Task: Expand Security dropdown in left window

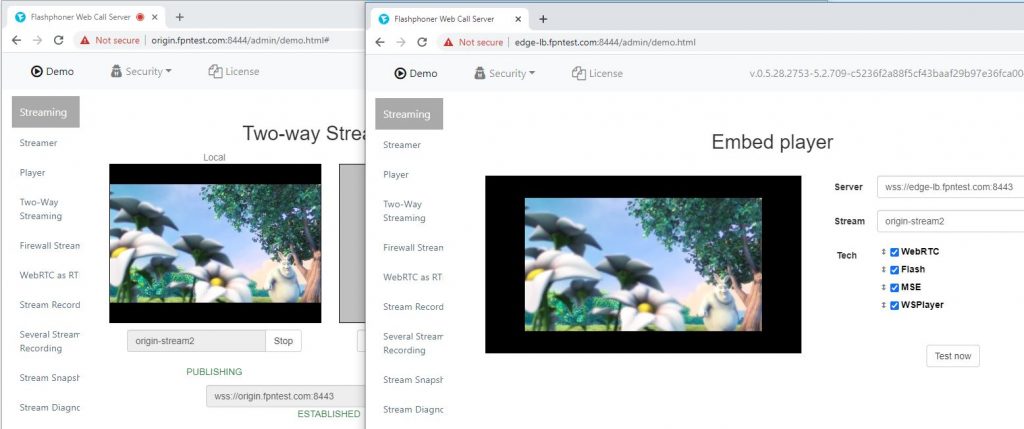Action: [x=141, y=71]
